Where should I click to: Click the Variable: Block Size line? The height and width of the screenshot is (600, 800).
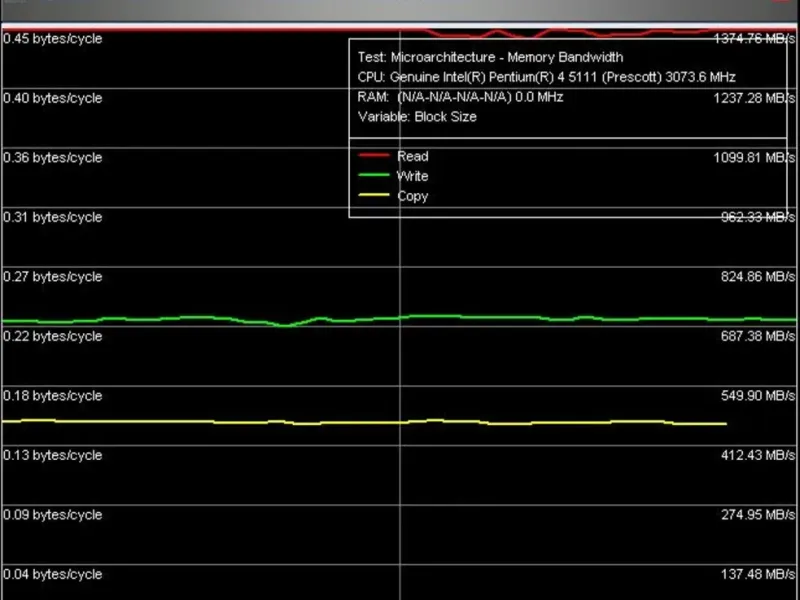417,117
